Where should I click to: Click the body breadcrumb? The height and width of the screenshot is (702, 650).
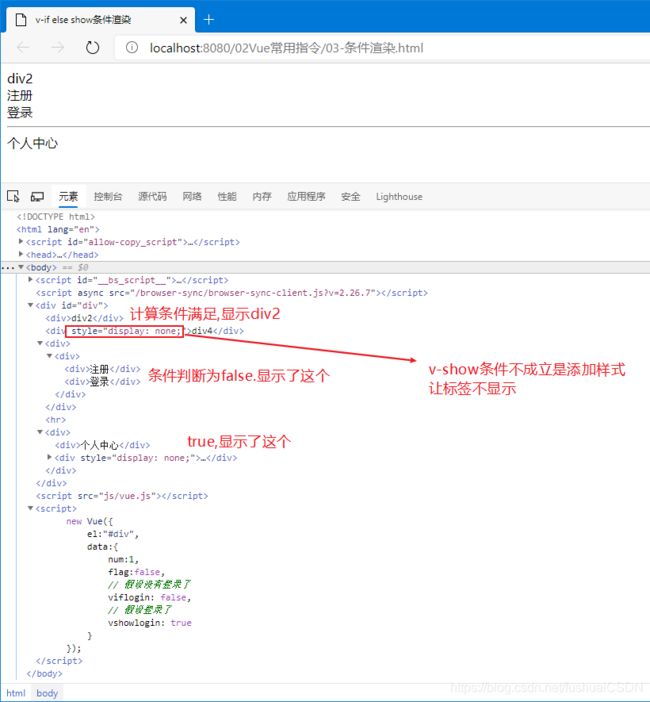pyautogui.click(x=47, y=693)
